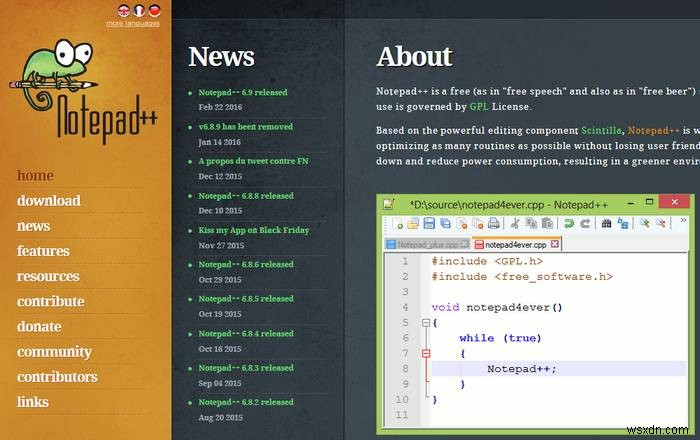Click the Feb 22 2016 date text
The image size is (700, 440).
[x=220, y=107]
